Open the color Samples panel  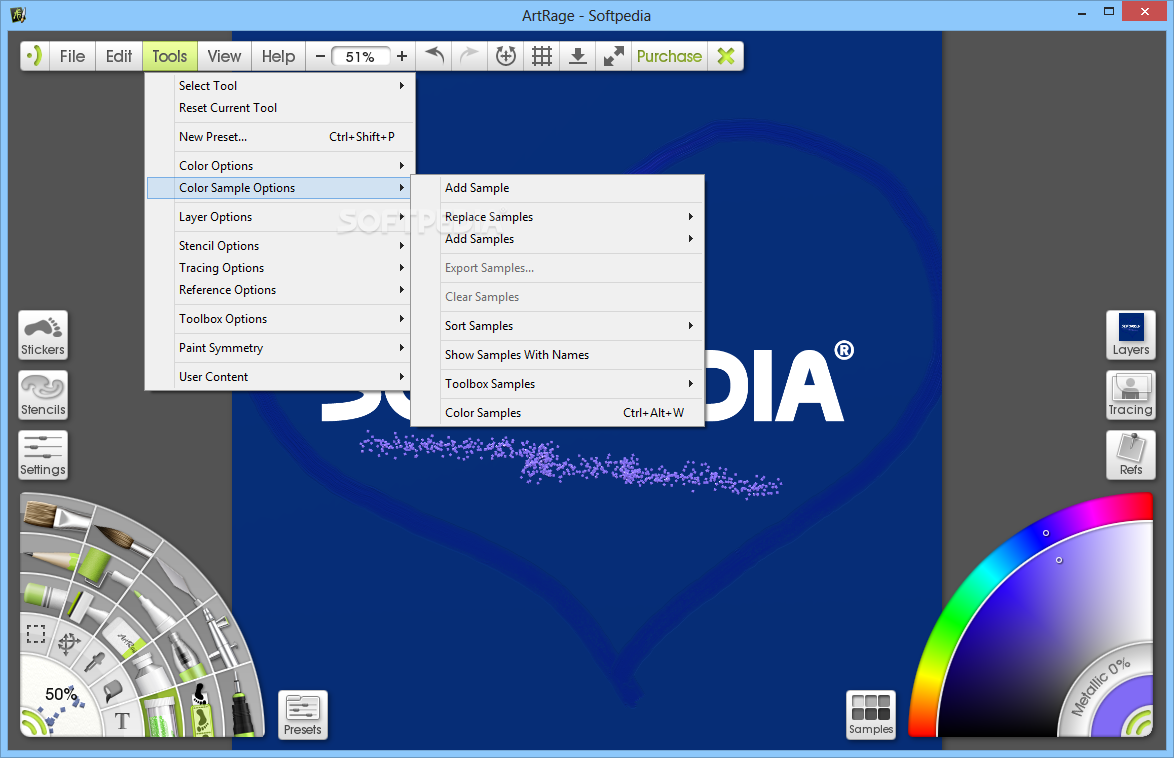click(871, 715)
